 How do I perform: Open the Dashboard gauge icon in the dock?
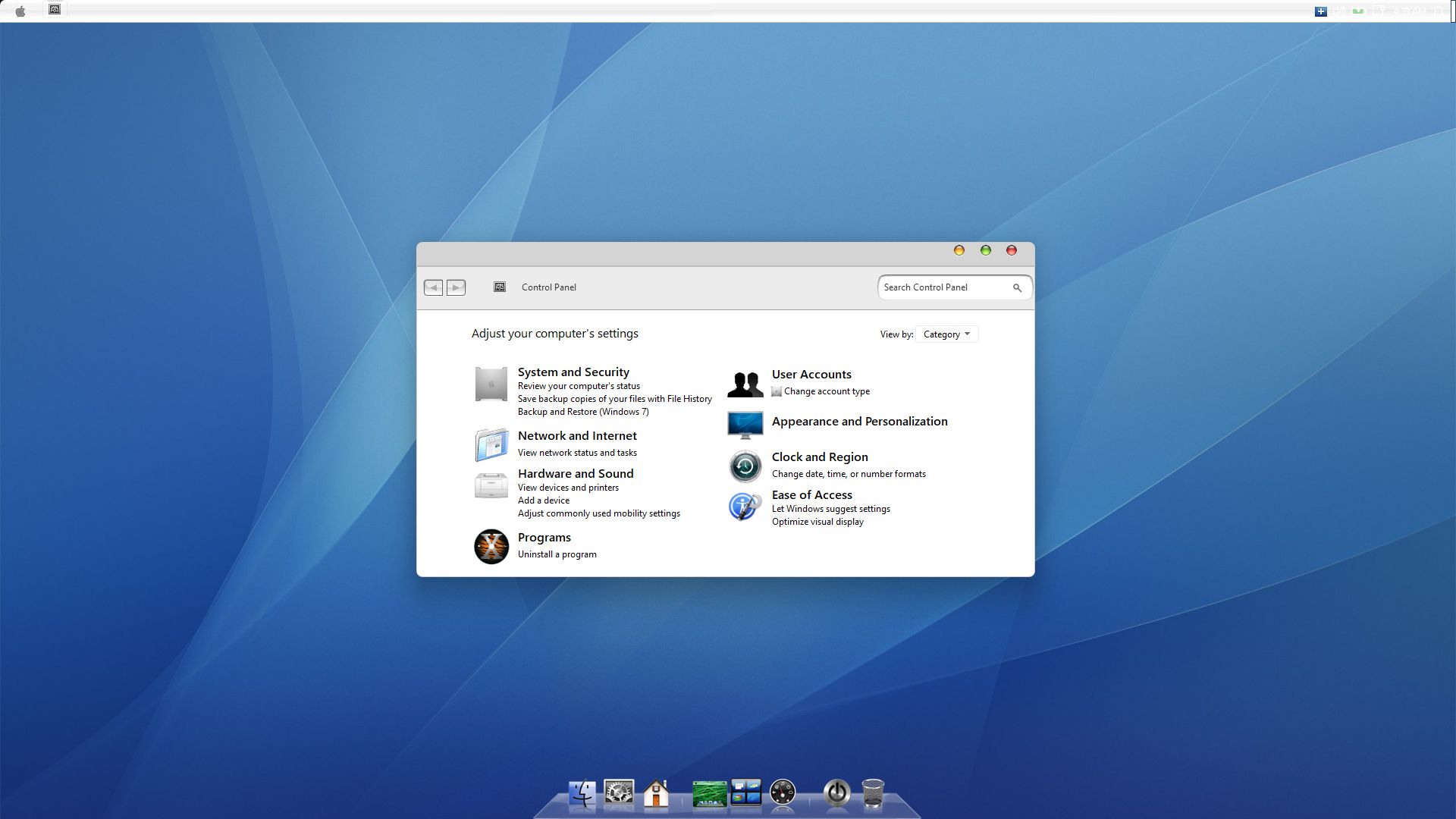[783, 793]
